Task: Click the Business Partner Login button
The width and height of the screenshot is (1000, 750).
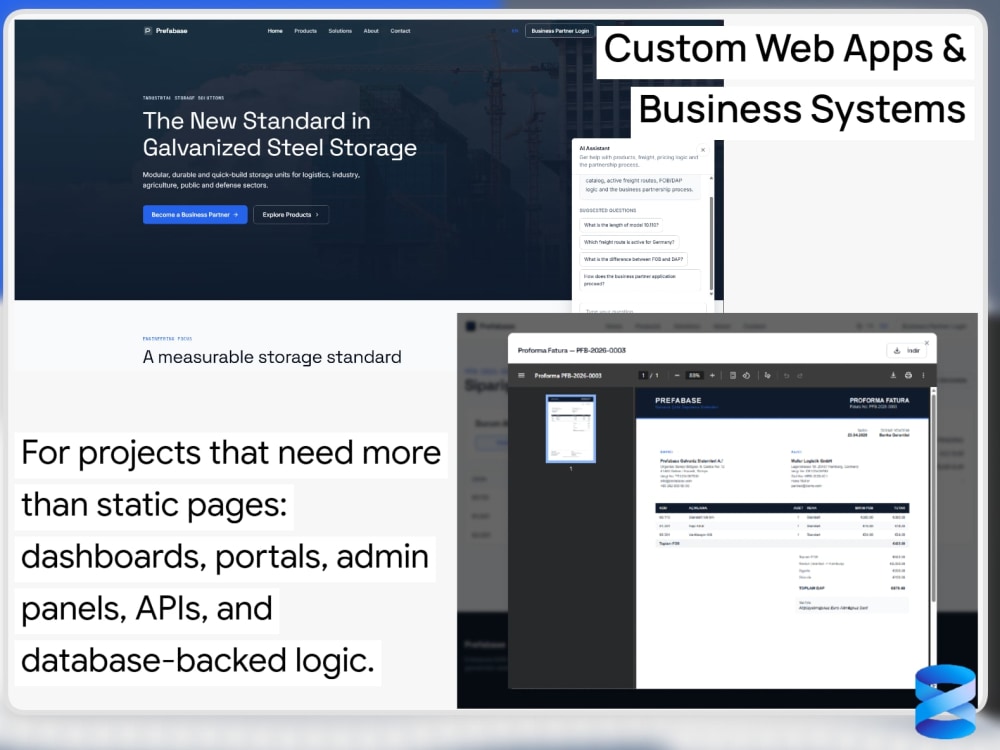Action: (560, 31)
